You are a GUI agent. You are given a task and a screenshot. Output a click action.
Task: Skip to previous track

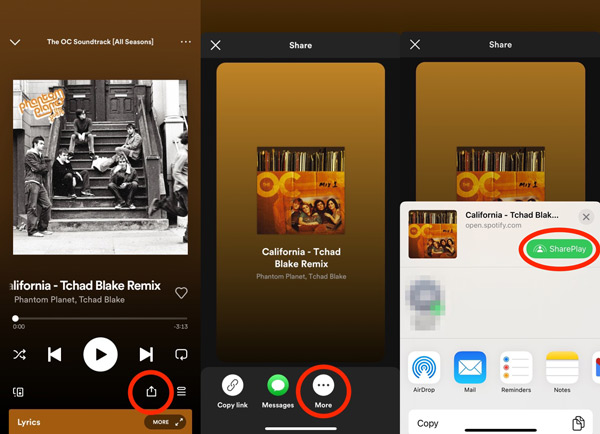click(54, 354)
